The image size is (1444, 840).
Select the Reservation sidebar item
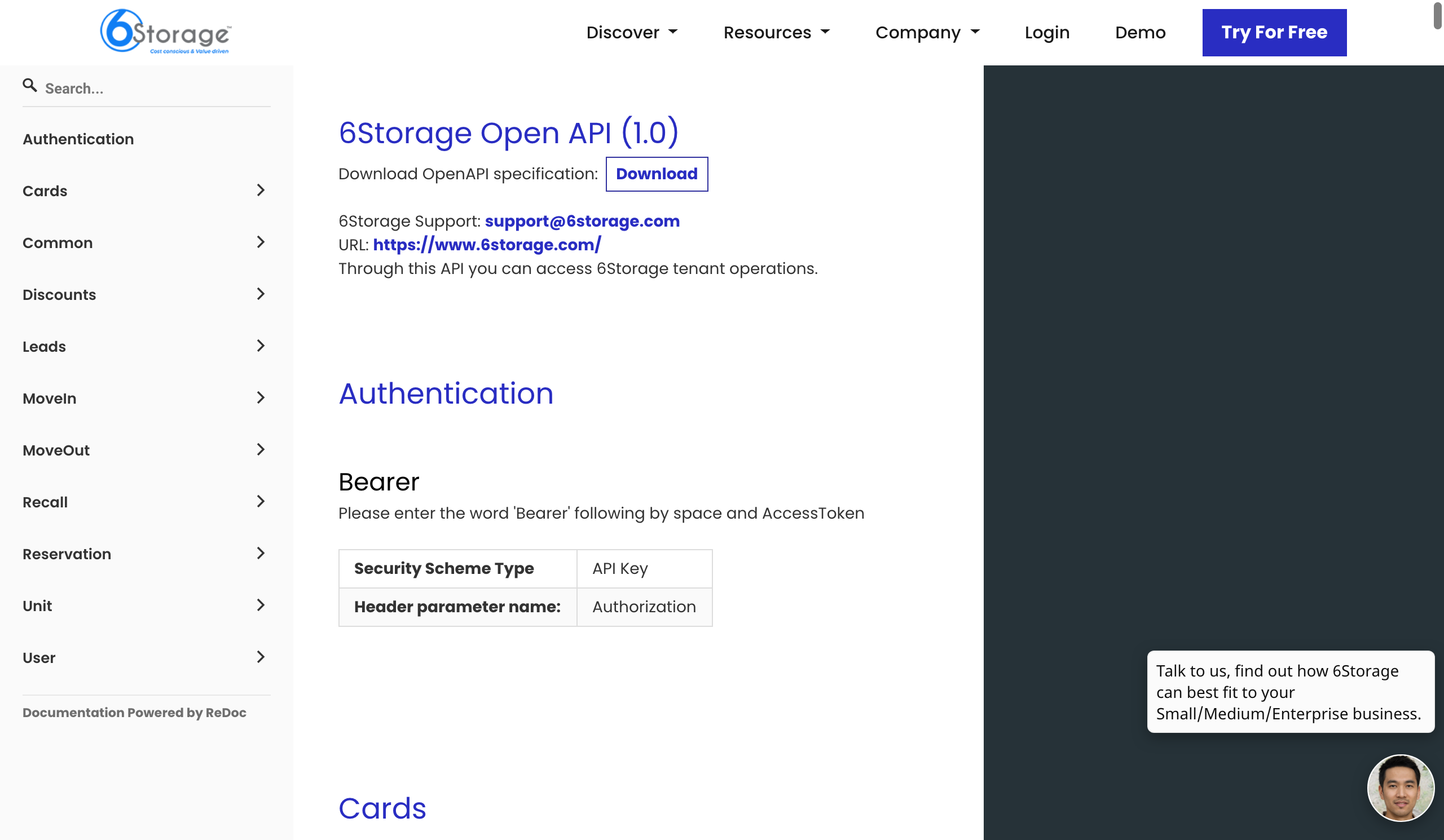point(146,554)
